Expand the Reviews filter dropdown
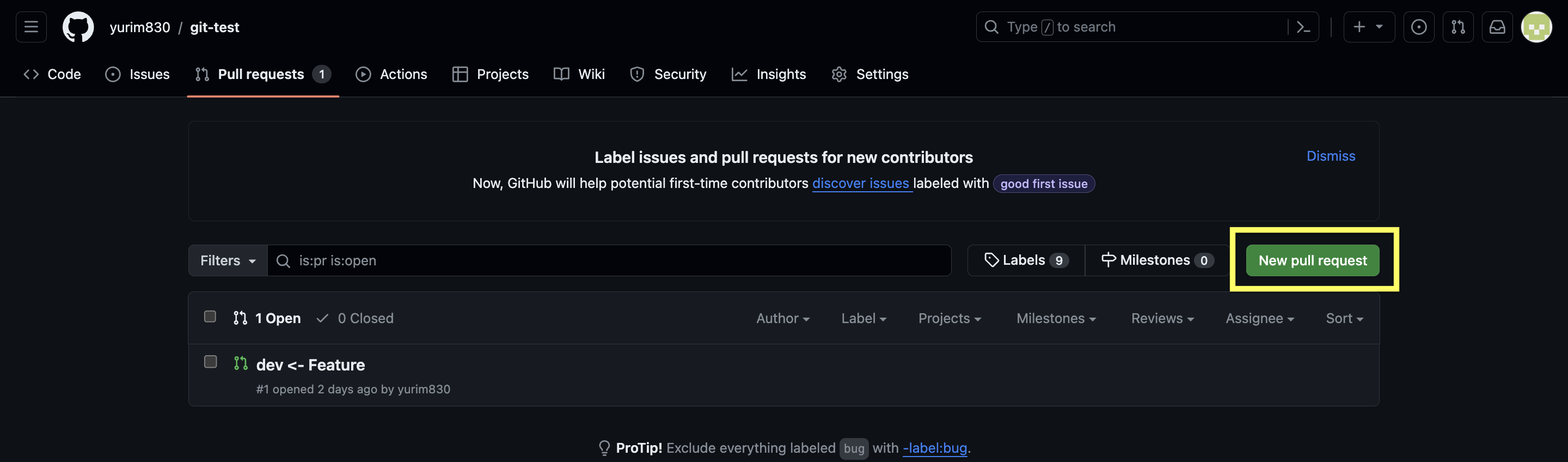 tap(1162, 318)
